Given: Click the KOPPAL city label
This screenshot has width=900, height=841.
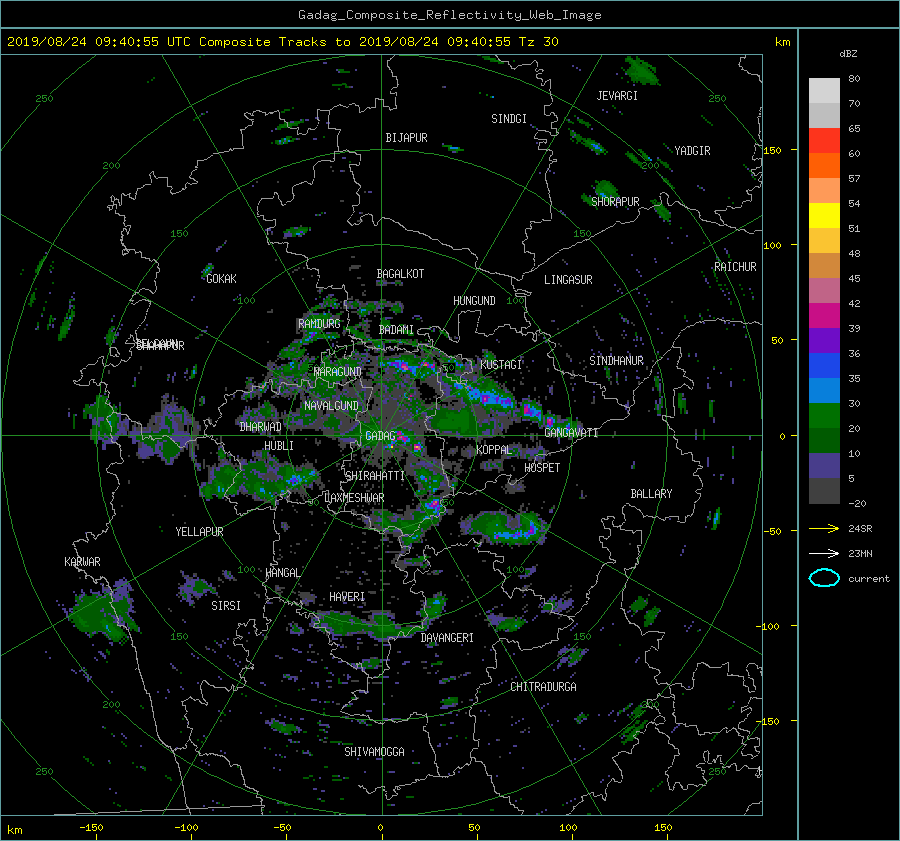Looking at the screenshot, I should click(x=494, y=449).
